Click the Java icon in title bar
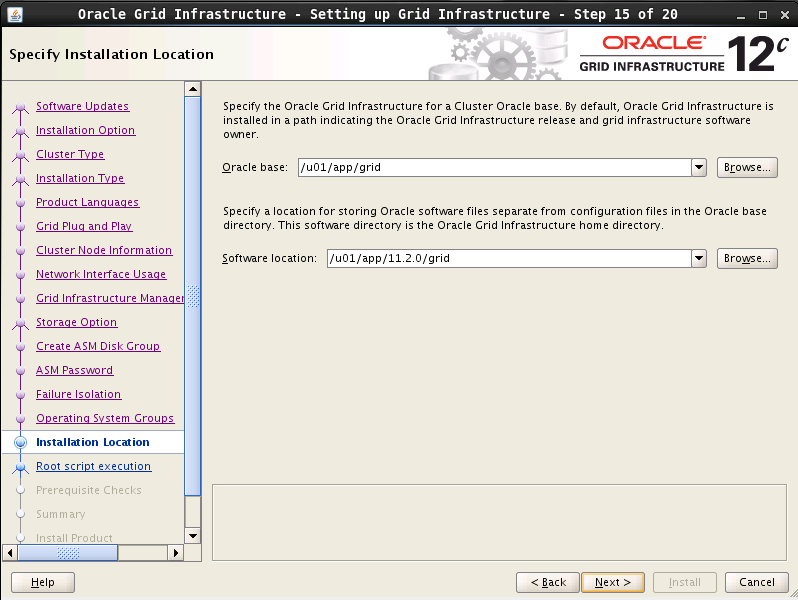Viewport: 798px width, 600px height. (12, 14)
